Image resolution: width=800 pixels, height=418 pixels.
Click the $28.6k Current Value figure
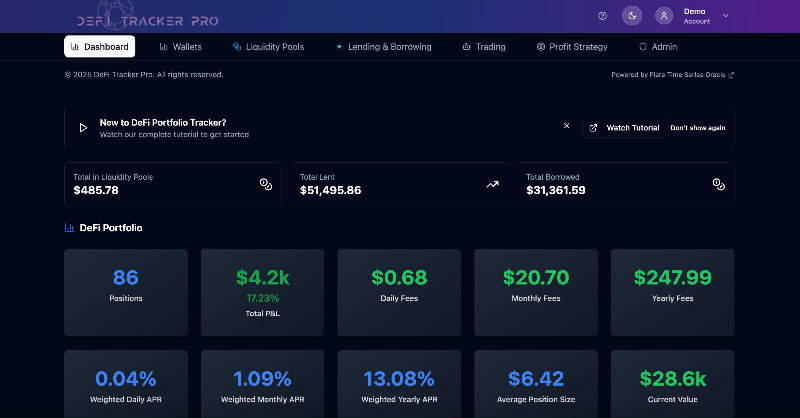click(672, 379)
